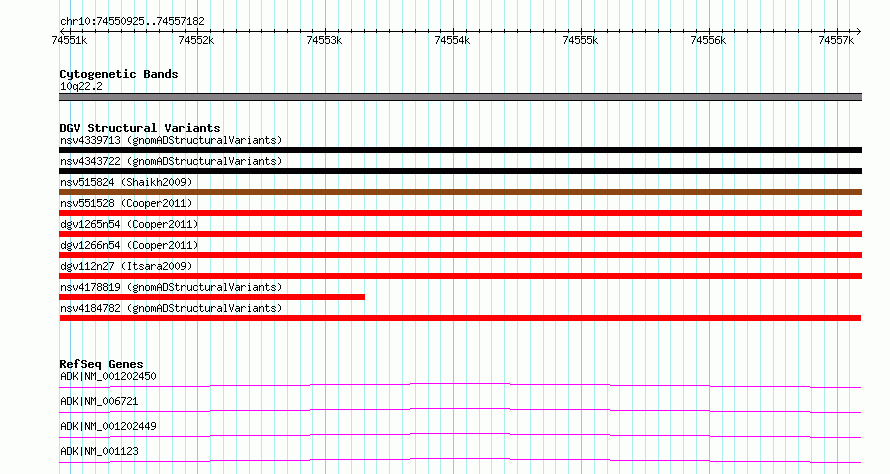The image size is (890, 474).
Task: Select the magenta ADK|NM_001202449 intron line
Action: [460, 436]
